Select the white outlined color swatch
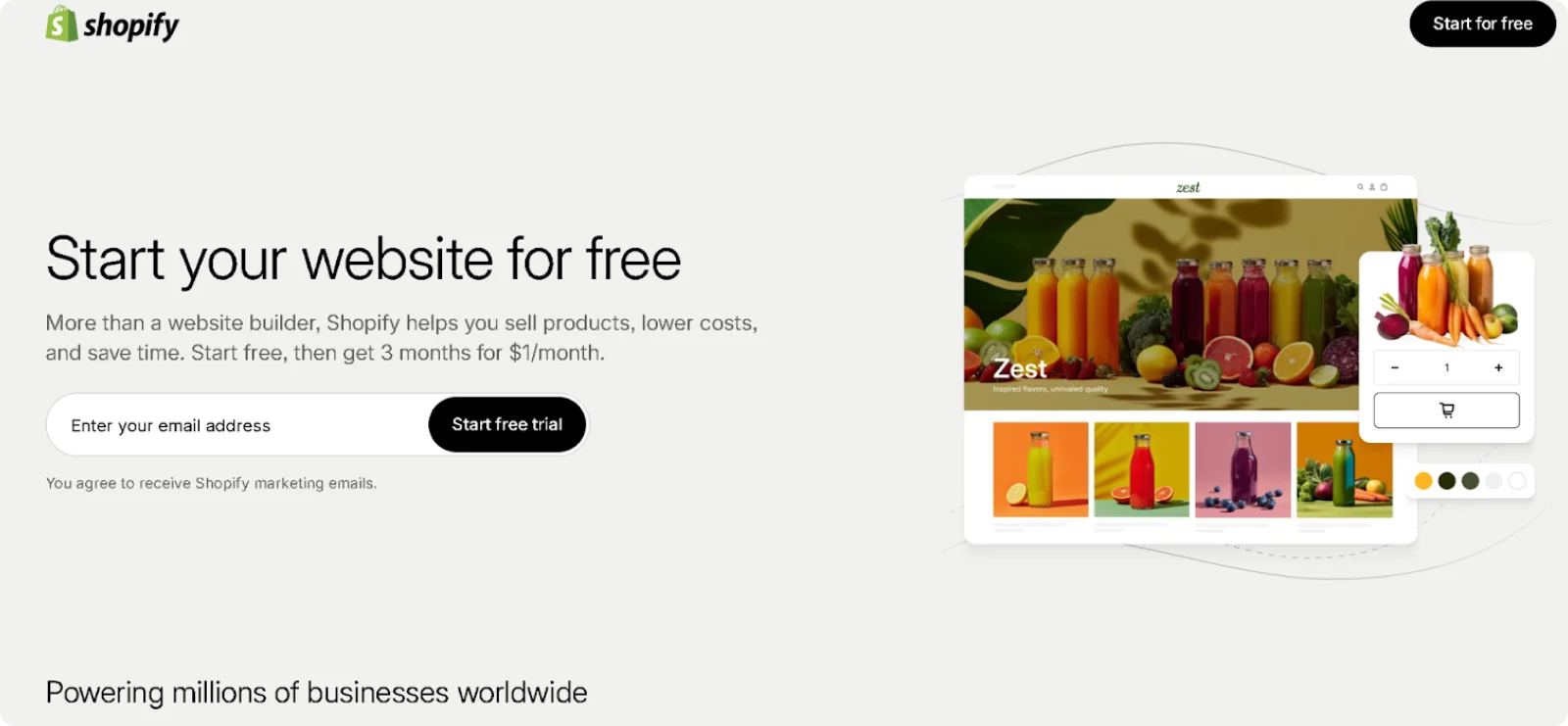 [x=1517, y=480]
